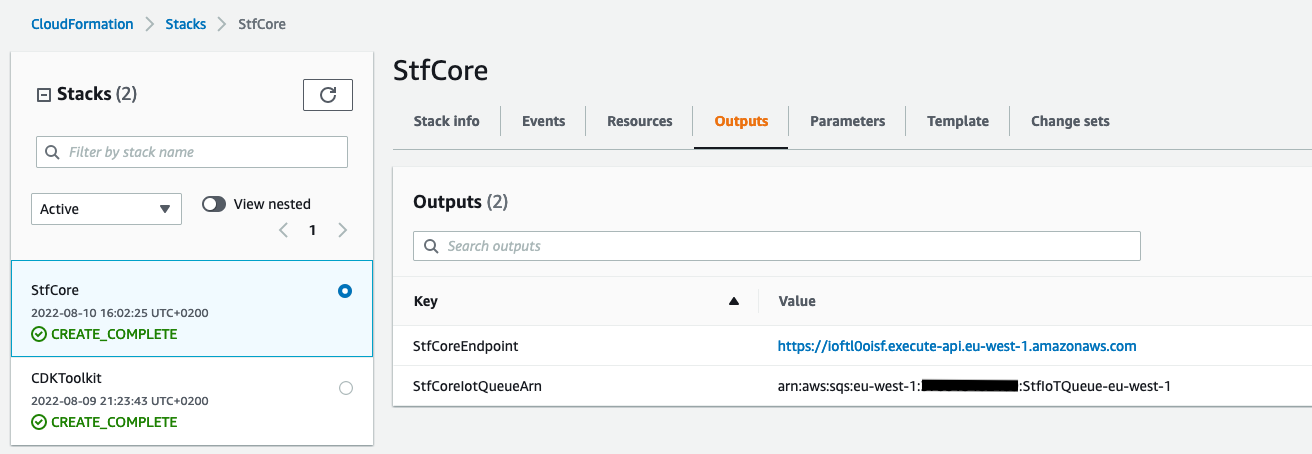Click page number 1 in pagination
The image size is (1312, 454).
click(312, 230)
